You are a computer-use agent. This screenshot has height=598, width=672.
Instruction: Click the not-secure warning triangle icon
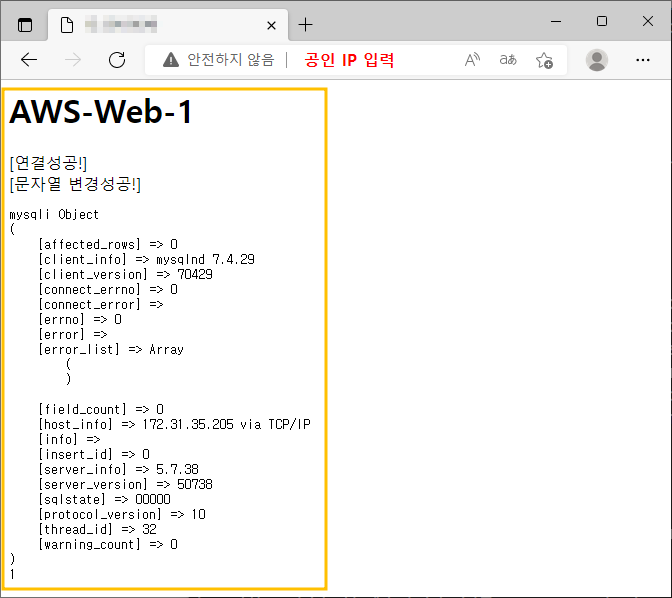pyautogui.click(x=171, y=60)
